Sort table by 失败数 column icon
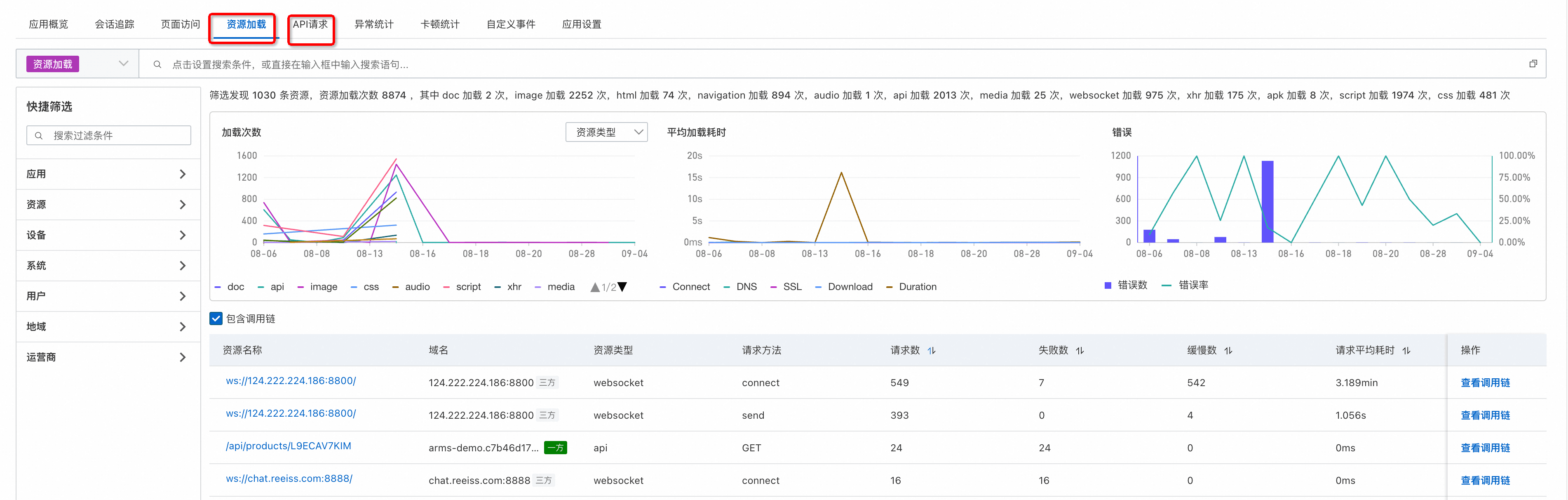The width and height of the screenshot is (1568, 500). click(x=1080, y=351)
